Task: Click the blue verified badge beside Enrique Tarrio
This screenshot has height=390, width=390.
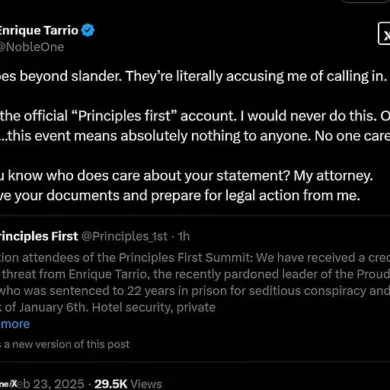Action: point(88,31)
